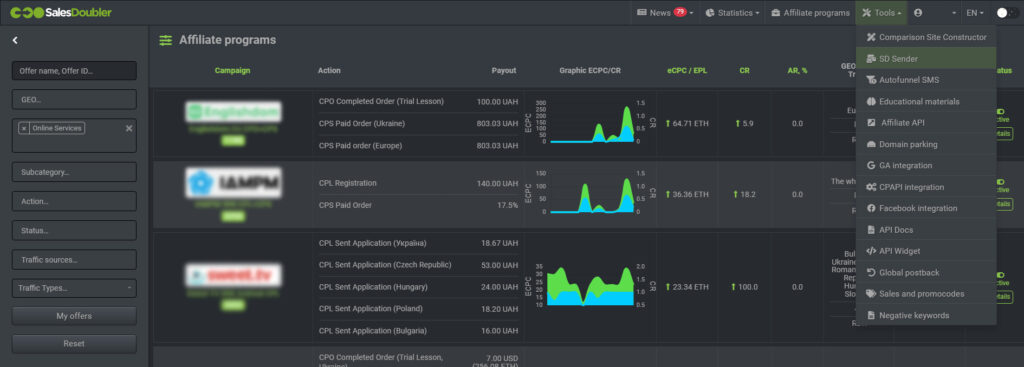
Task: Click the ECPC/CR chart in the CPL Registration row
Action: click(592, 193)
